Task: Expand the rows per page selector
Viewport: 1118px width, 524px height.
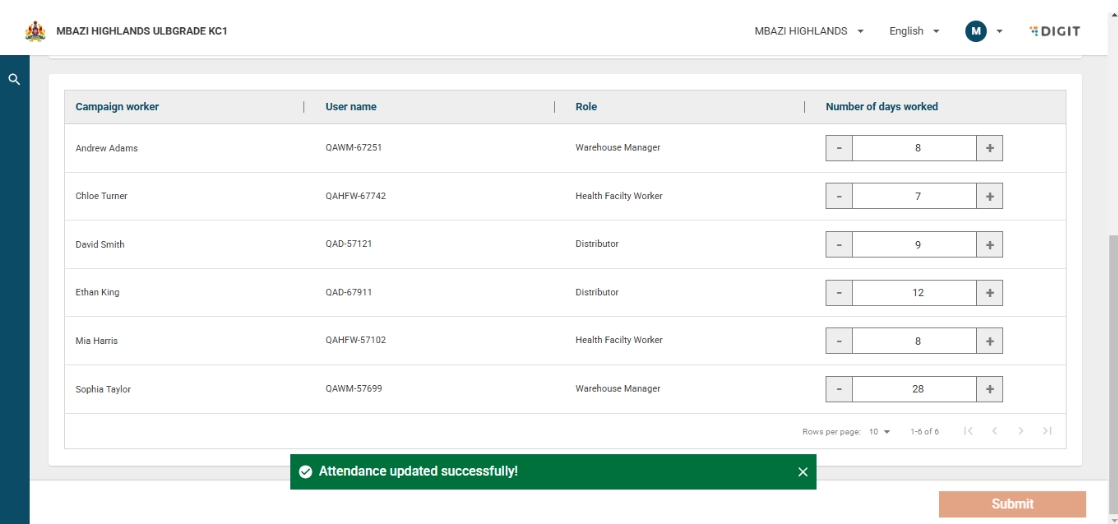Action: click(879, 431)
